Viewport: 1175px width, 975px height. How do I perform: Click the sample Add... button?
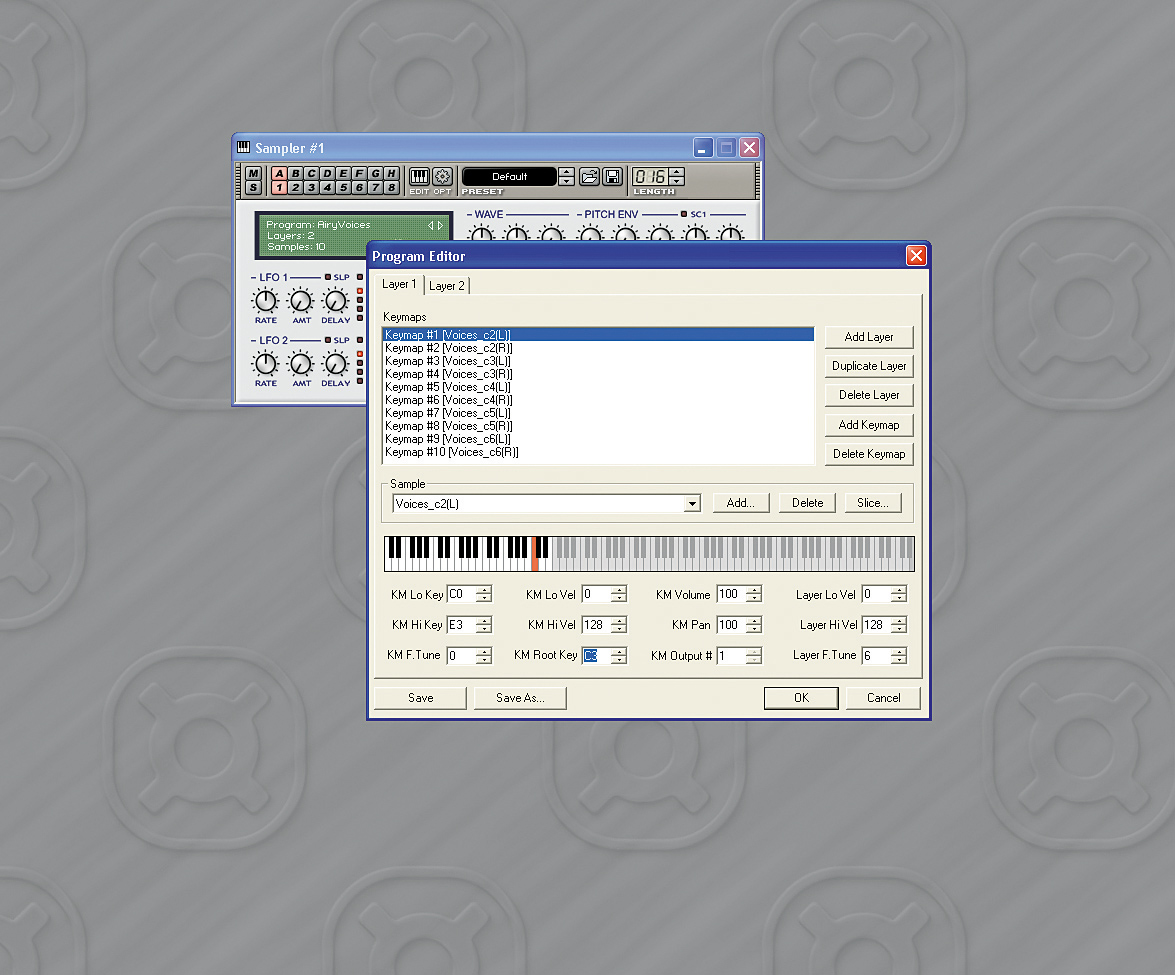point(740,503)
